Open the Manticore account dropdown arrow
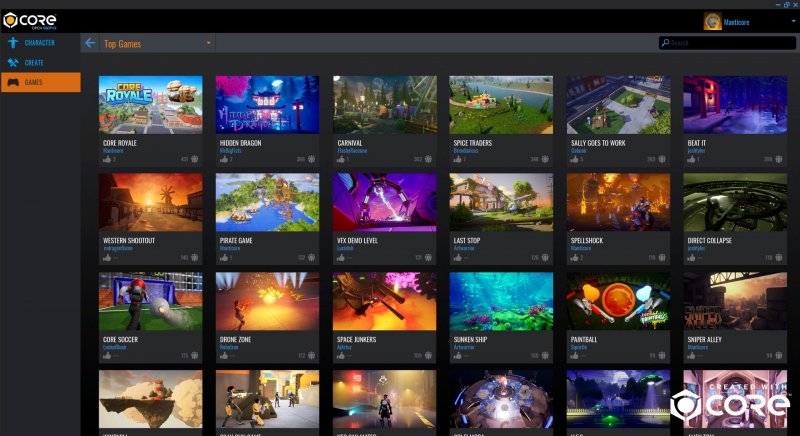 (794, 21)
